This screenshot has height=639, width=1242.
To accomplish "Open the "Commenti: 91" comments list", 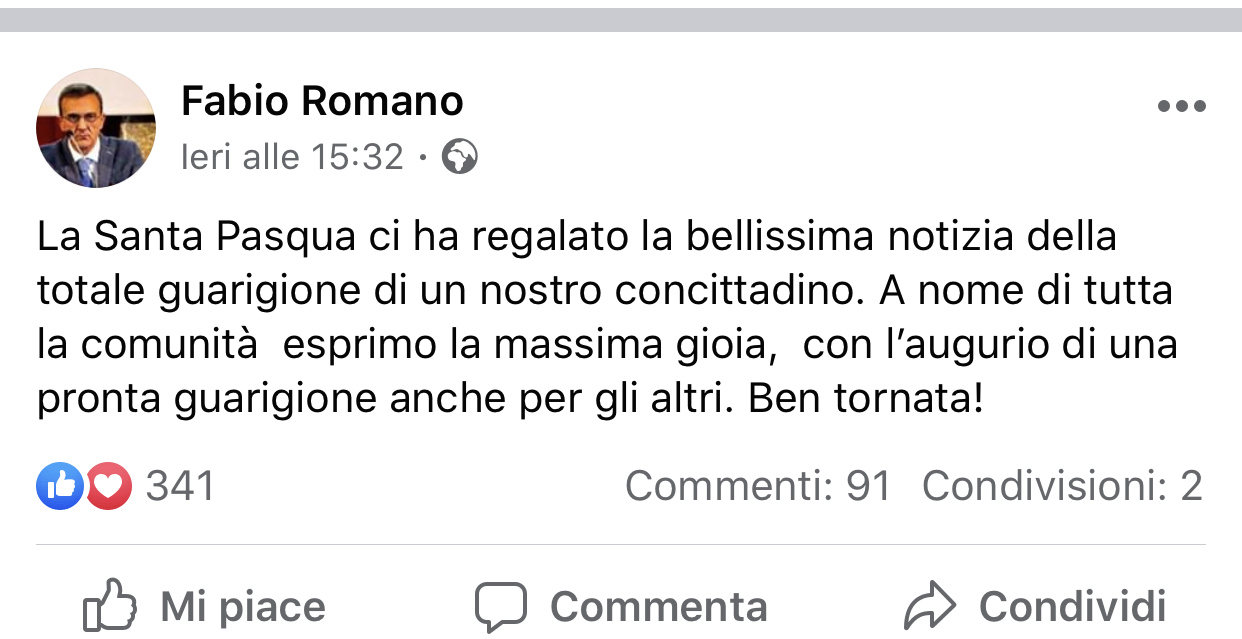I will [x=757, y=487].
